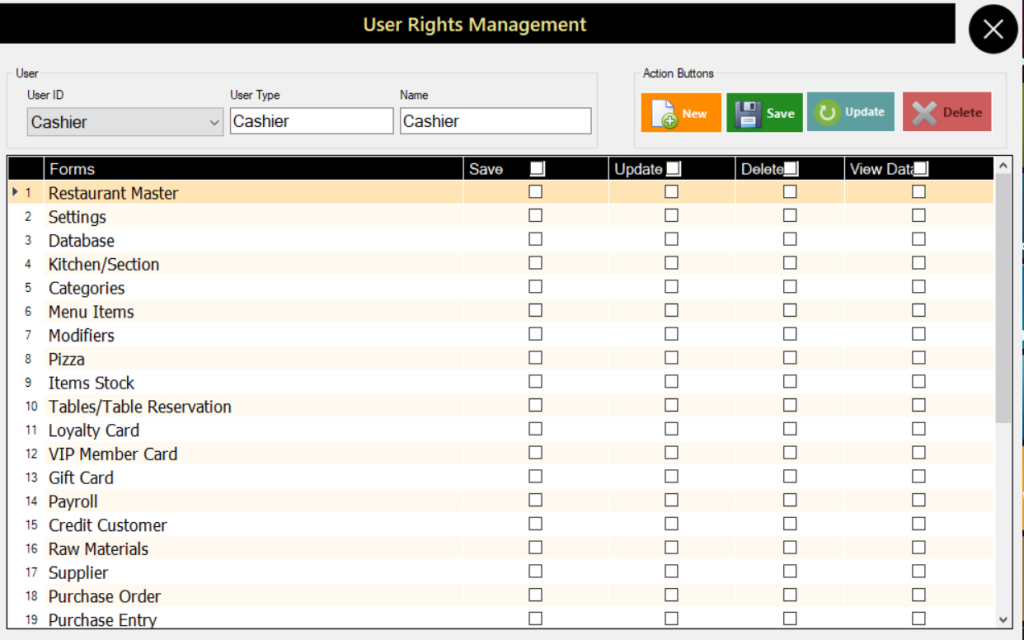The height and width of the screenshot is (640, 1024).
Task: Enable View Data right for Modifiers
Action: (x=919, y=334)
